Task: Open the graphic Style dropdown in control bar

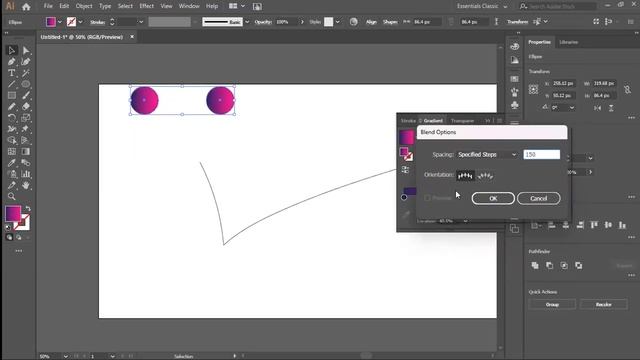Action: (338, 22)
